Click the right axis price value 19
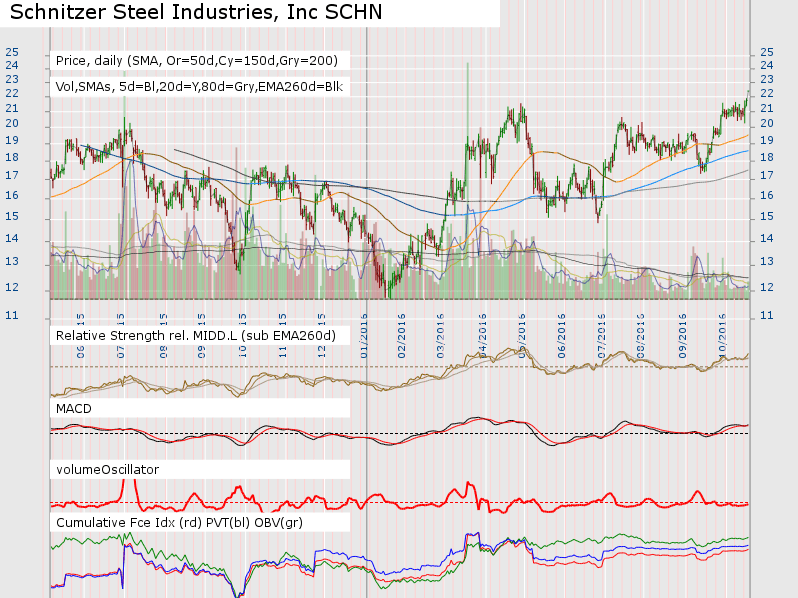798x598 pixels. [x=767, y=140]
